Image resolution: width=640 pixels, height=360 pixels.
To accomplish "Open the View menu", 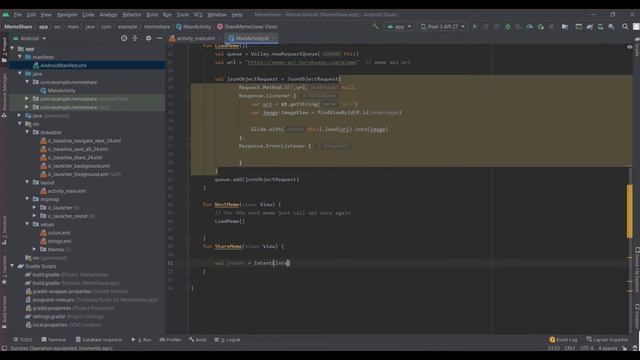I will [46, 15].
